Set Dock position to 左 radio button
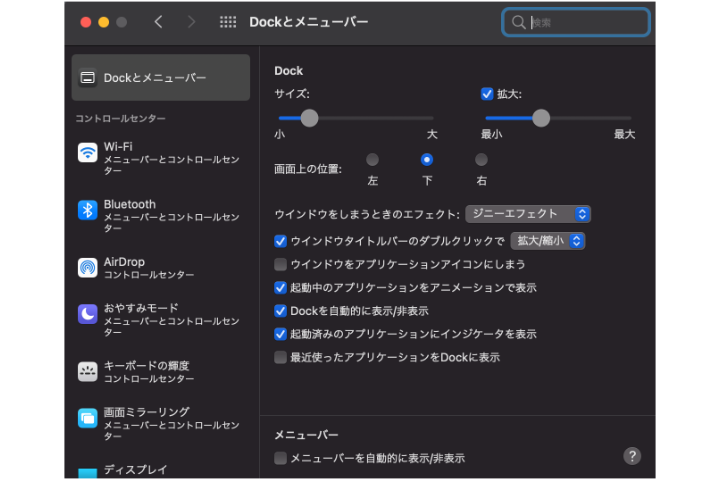Viewport: 720px width, 480px height. click(x=372, y=160)
